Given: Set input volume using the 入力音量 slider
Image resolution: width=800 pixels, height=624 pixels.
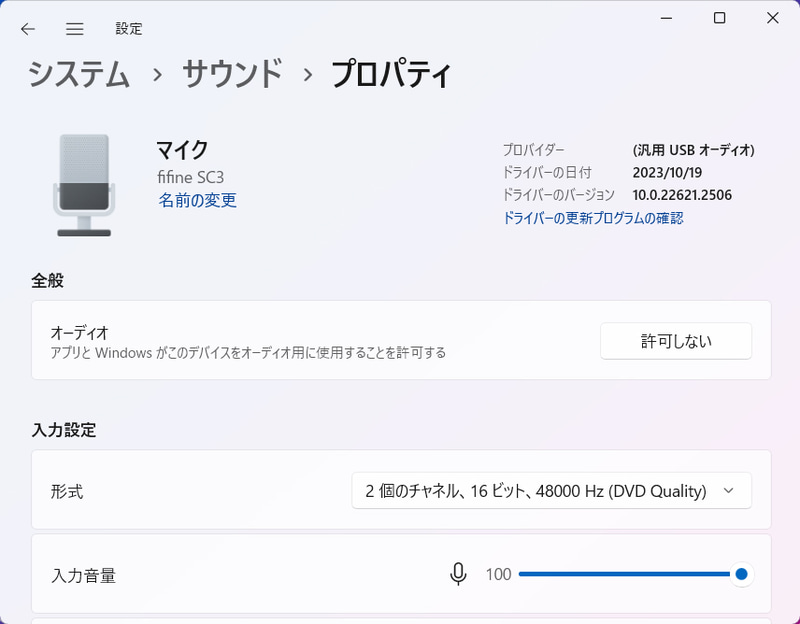Looking at the screenshot, I should coord(630,574).
